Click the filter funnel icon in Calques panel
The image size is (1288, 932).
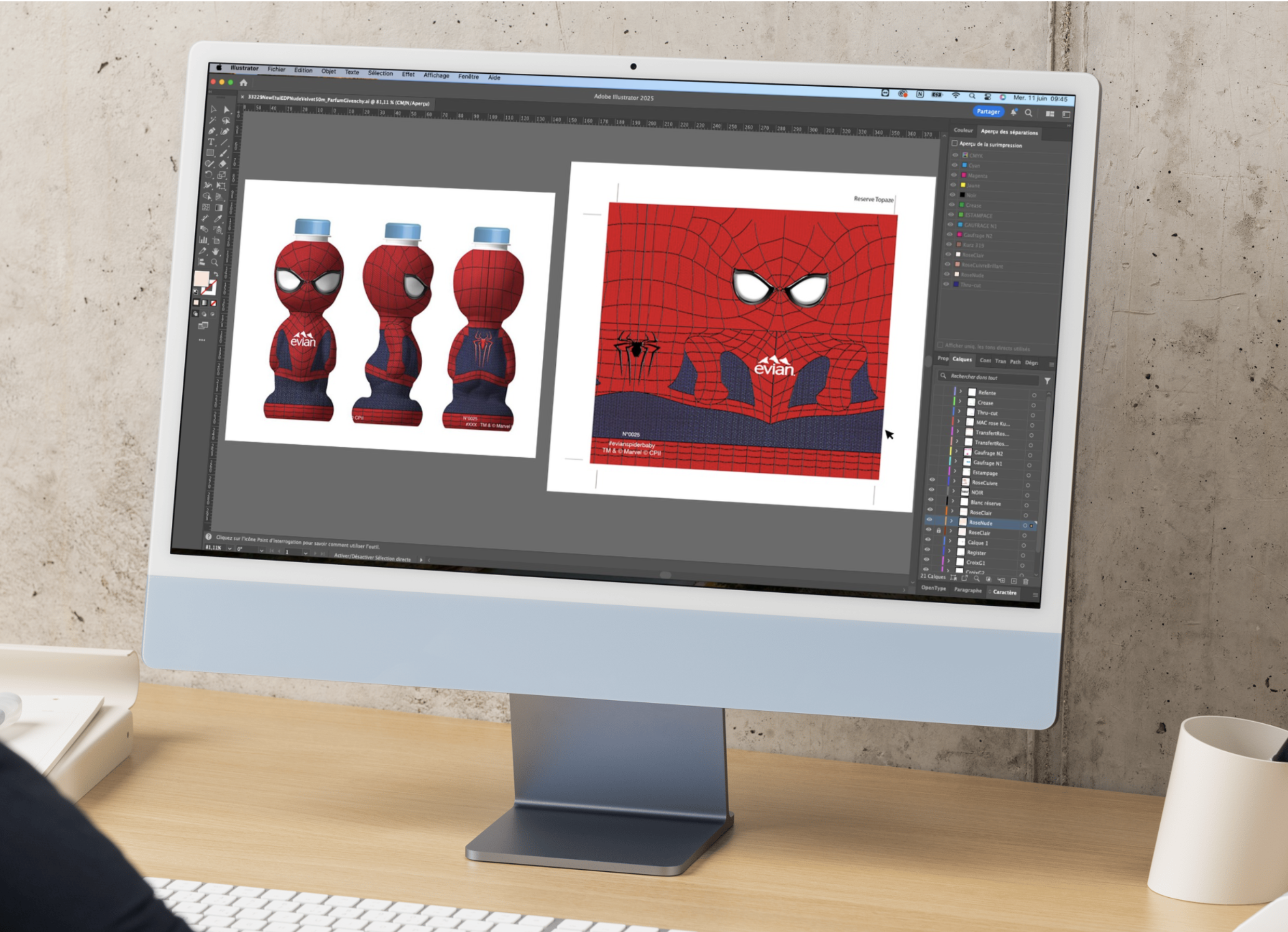[1046, 380]
